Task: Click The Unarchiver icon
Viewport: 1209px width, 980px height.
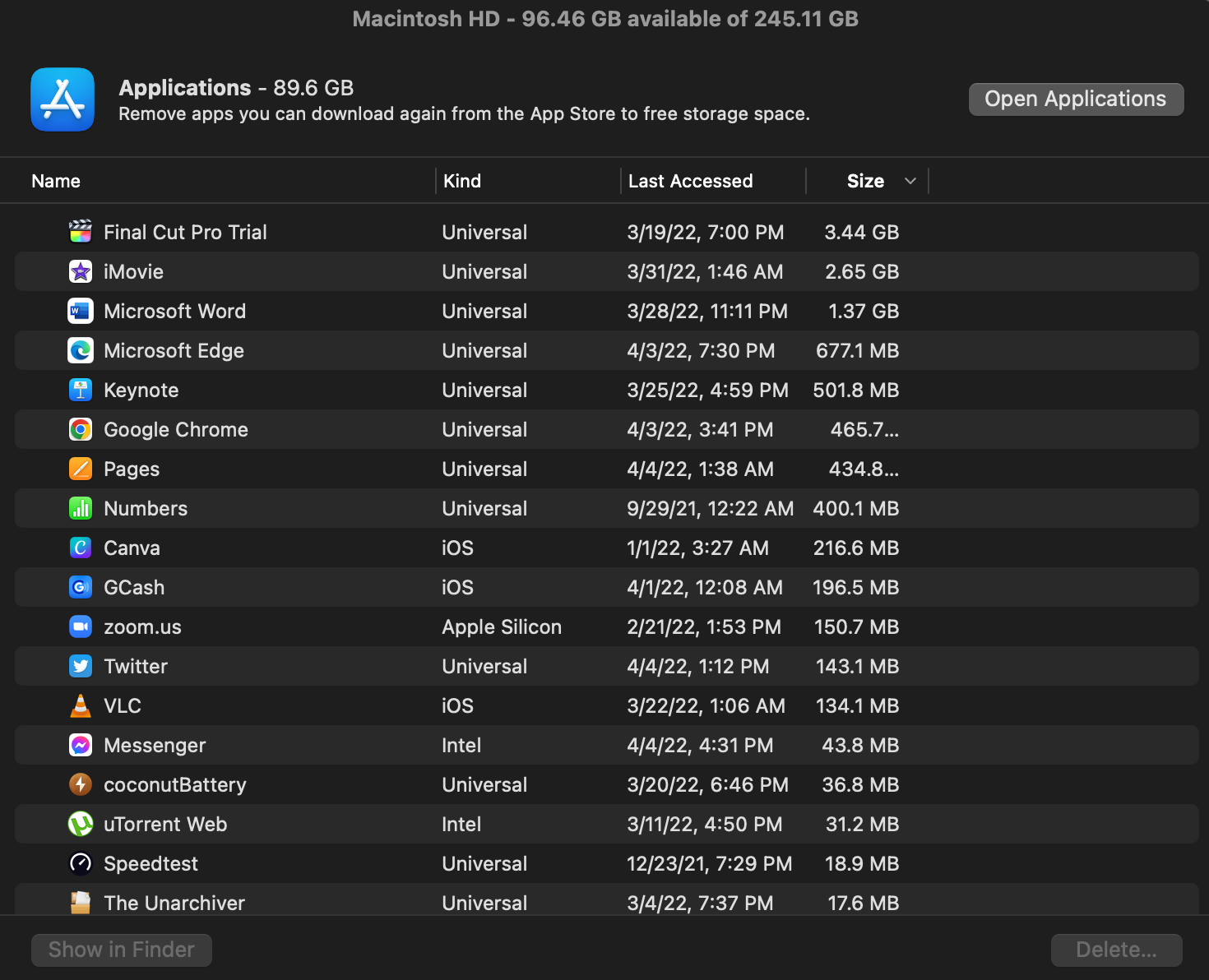Action: (81, 903)
